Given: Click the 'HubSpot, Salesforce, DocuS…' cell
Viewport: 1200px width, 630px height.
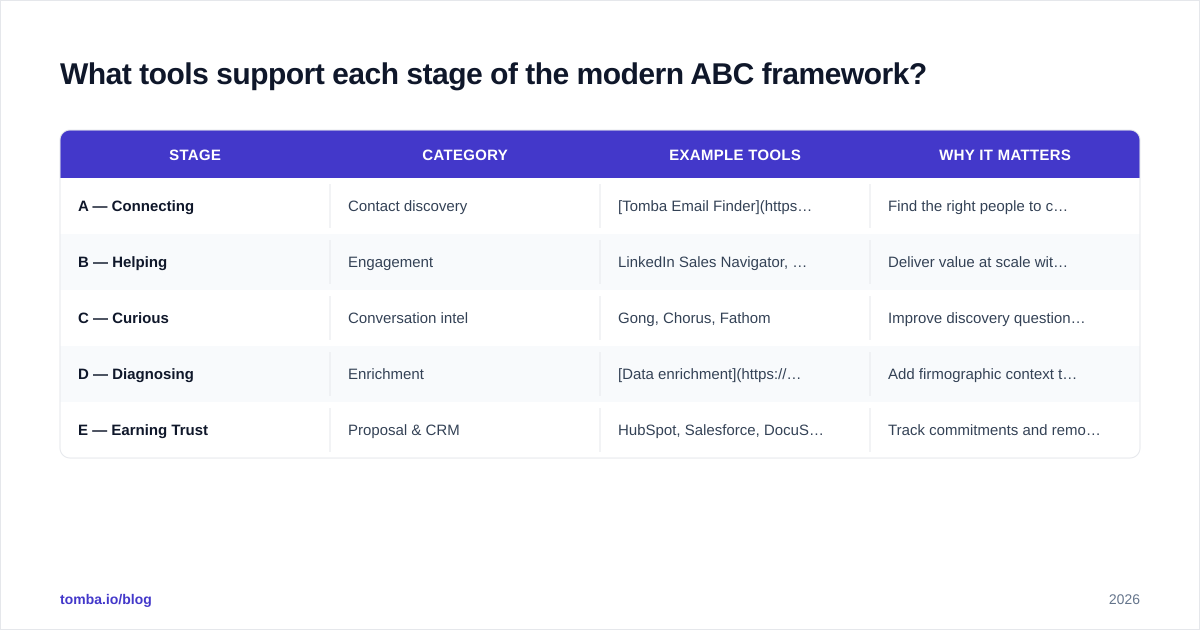Looking at the screenshot, I should [x=735, y=430].
